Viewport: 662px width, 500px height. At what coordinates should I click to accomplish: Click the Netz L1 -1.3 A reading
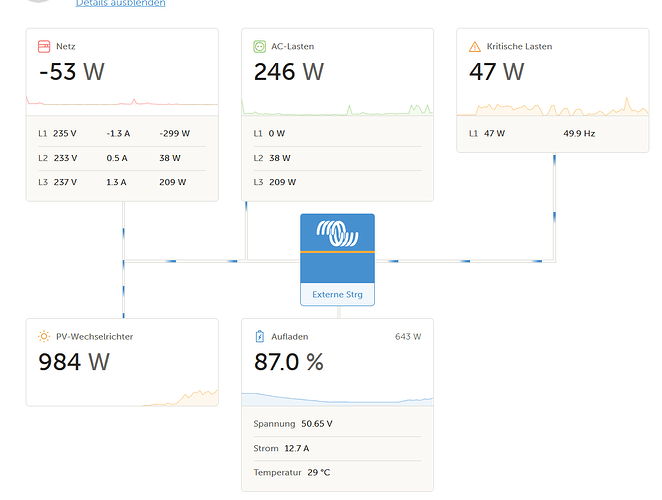point(118,133)
